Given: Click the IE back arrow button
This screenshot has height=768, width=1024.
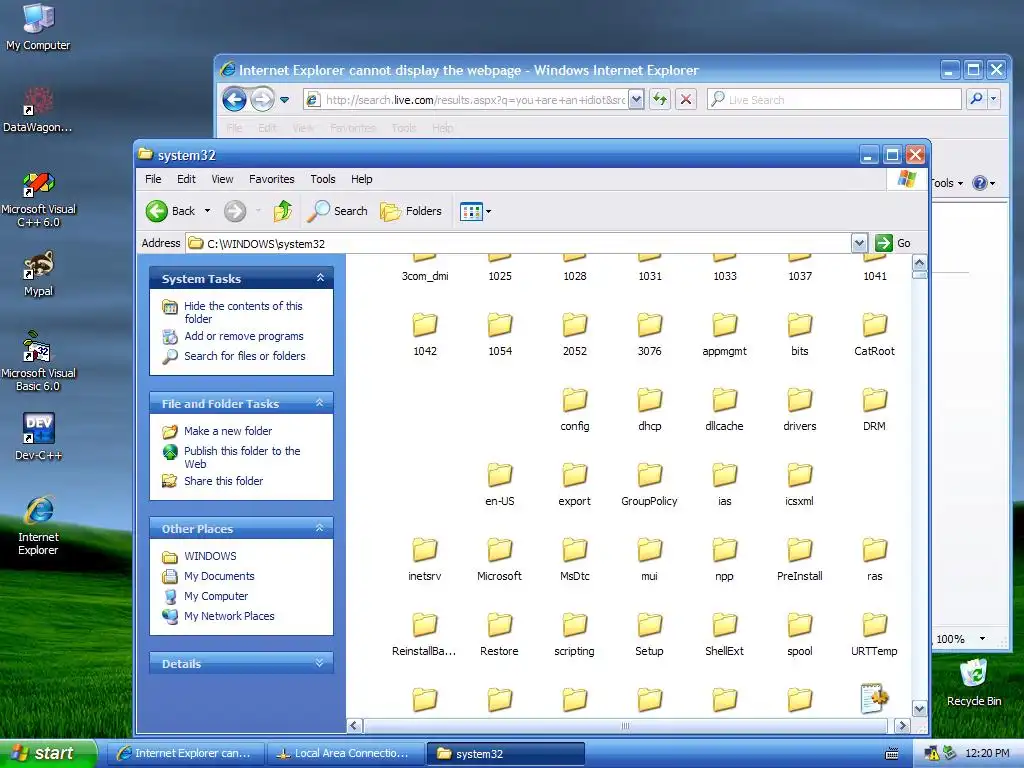Looking at the screenshot, I should [x=234, y=99].
